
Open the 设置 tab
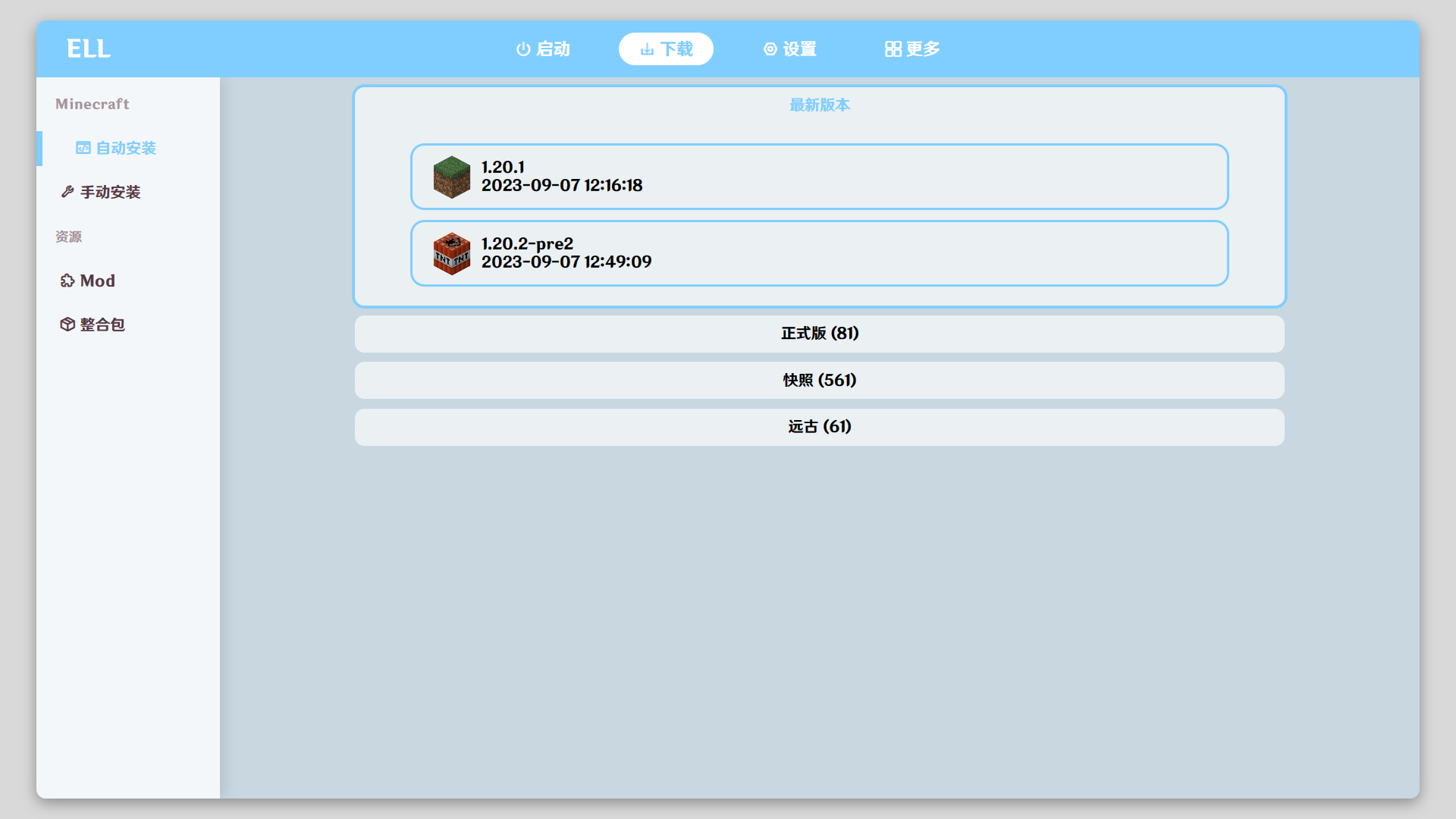(x=789, y=49)
